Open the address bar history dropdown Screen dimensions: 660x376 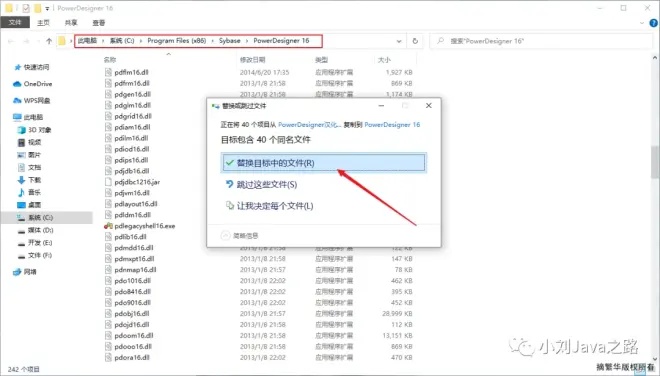click(x=399, y=41)
